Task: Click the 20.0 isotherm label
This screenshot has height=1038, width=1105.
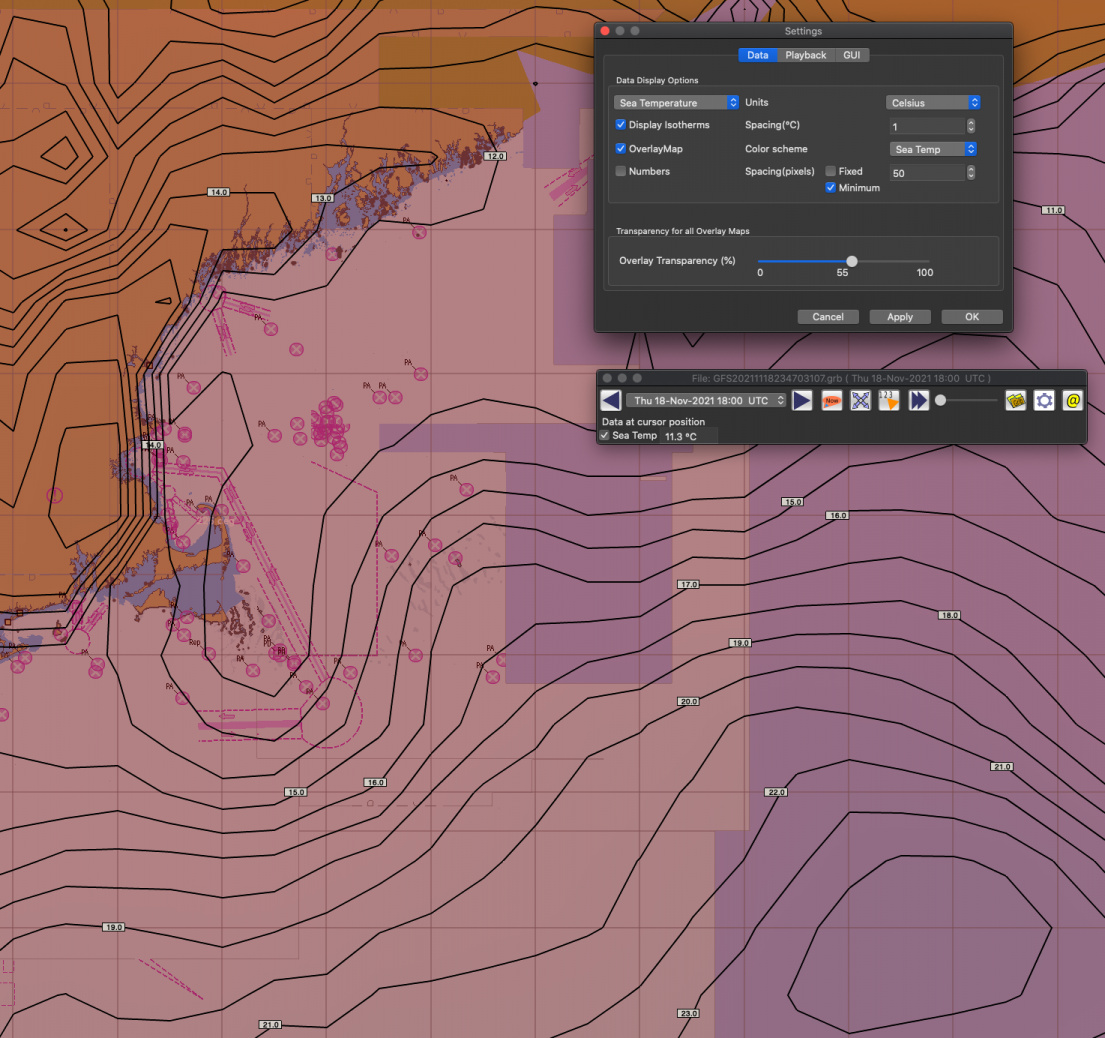Action: pos(689,702)
